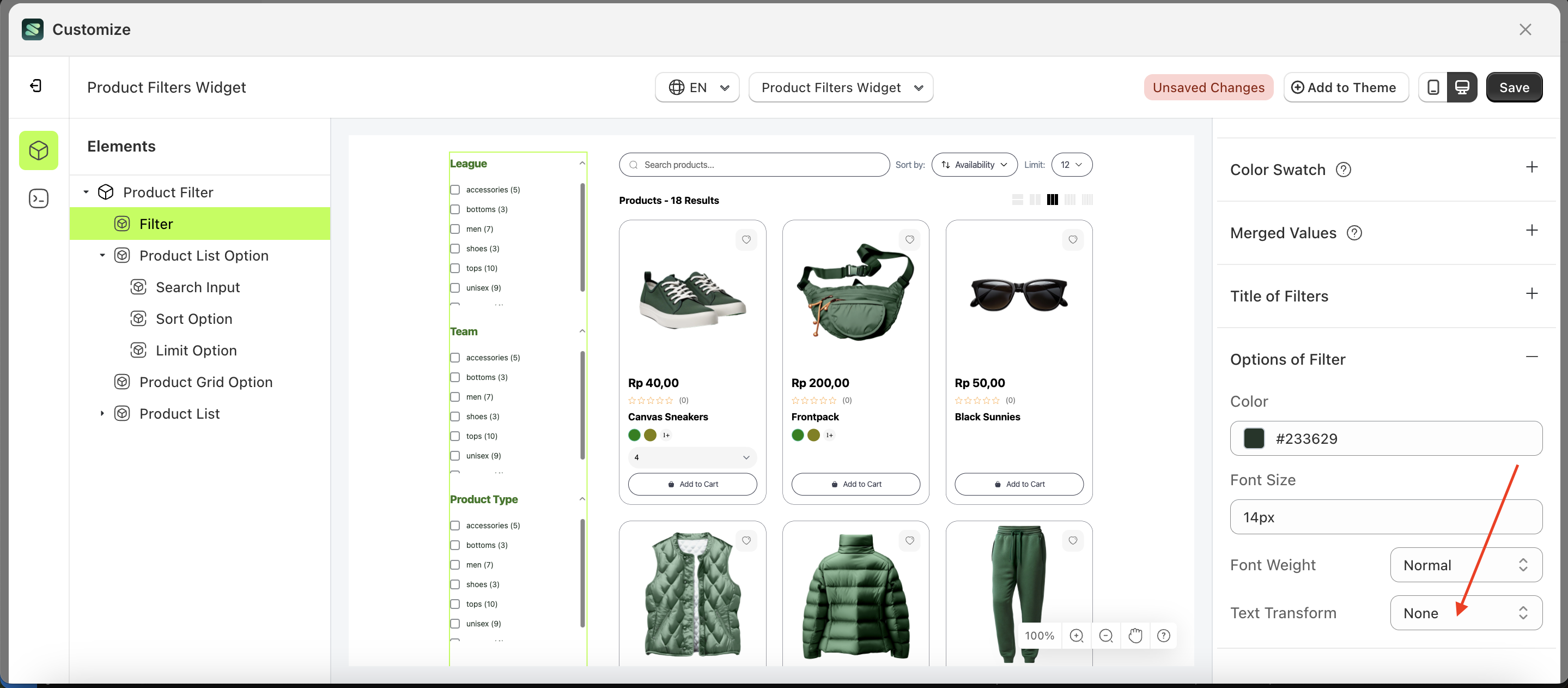Select the hand pan tool
This screenshot has height=688, width=1568.
pyautogui.click(x=1135, y=636)
